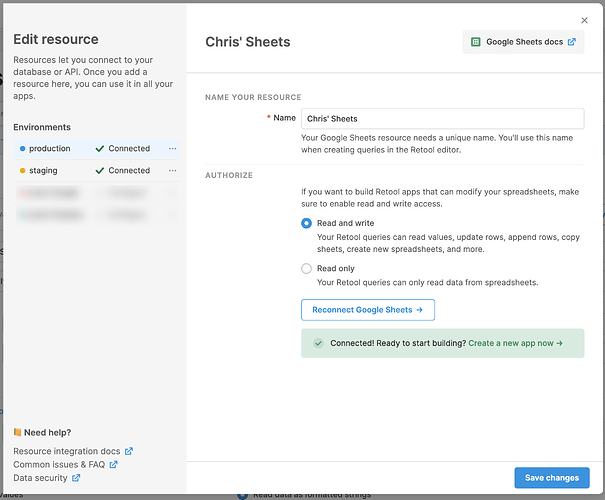Click the Save changes button
This screenshot has height=500, width=605.
click(x=552, y=478)
